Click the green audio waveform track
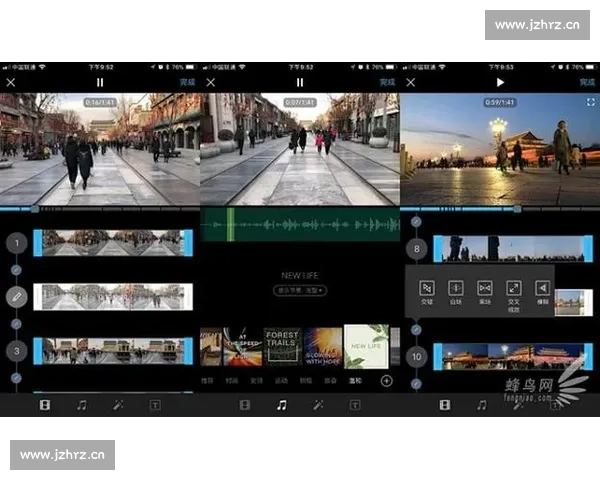Screen dimensions: 600x480 pyautogui.click(x=300, y=225)
